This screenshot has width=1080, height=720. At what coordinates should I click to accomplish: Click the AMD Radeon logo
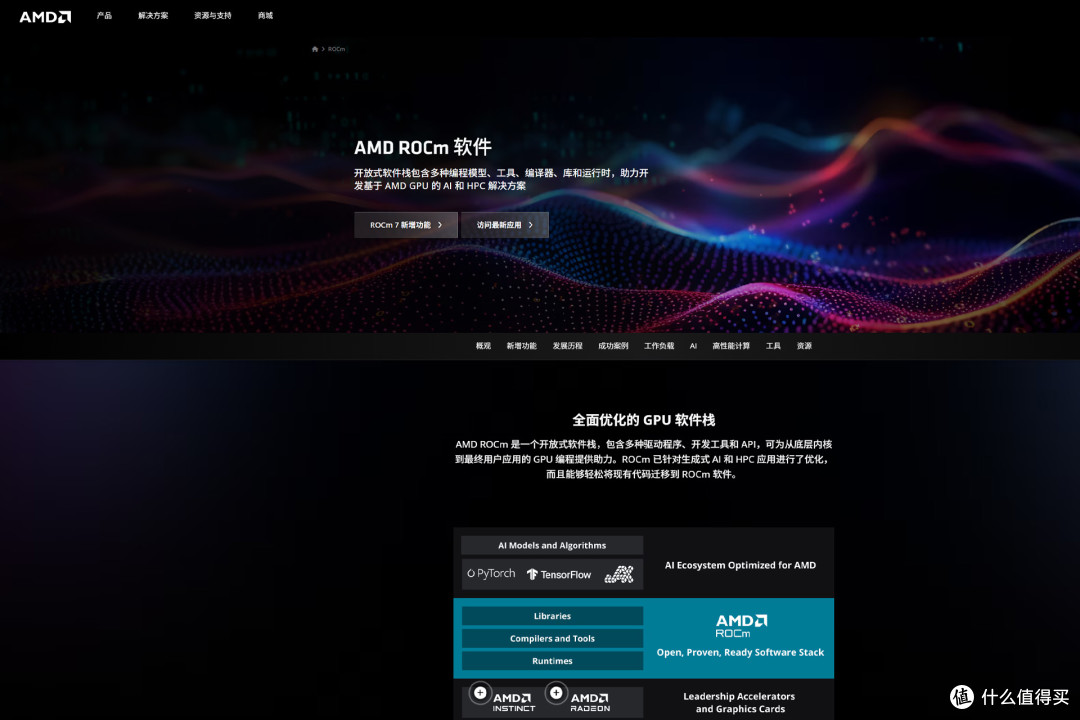tap(590, 702)
